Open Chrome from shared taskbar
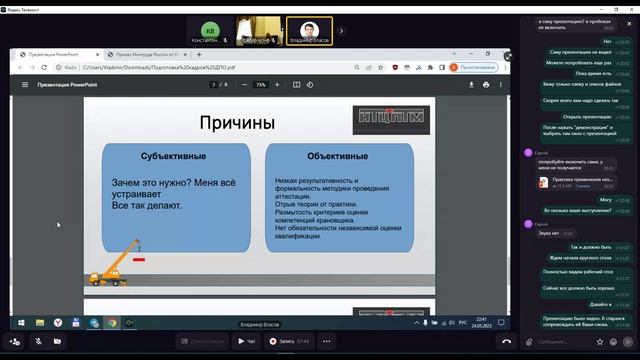 [112, 323]
